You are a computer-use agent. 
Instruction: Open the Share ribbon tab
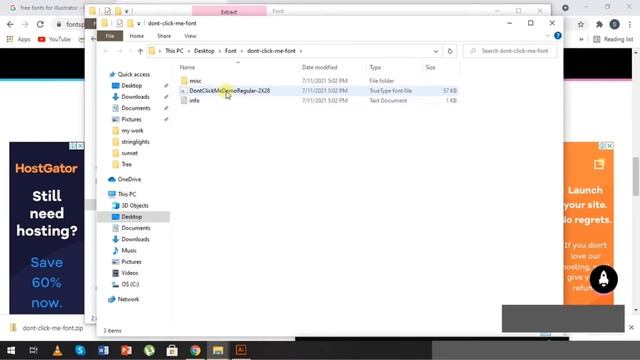click(x=164, y=36)
